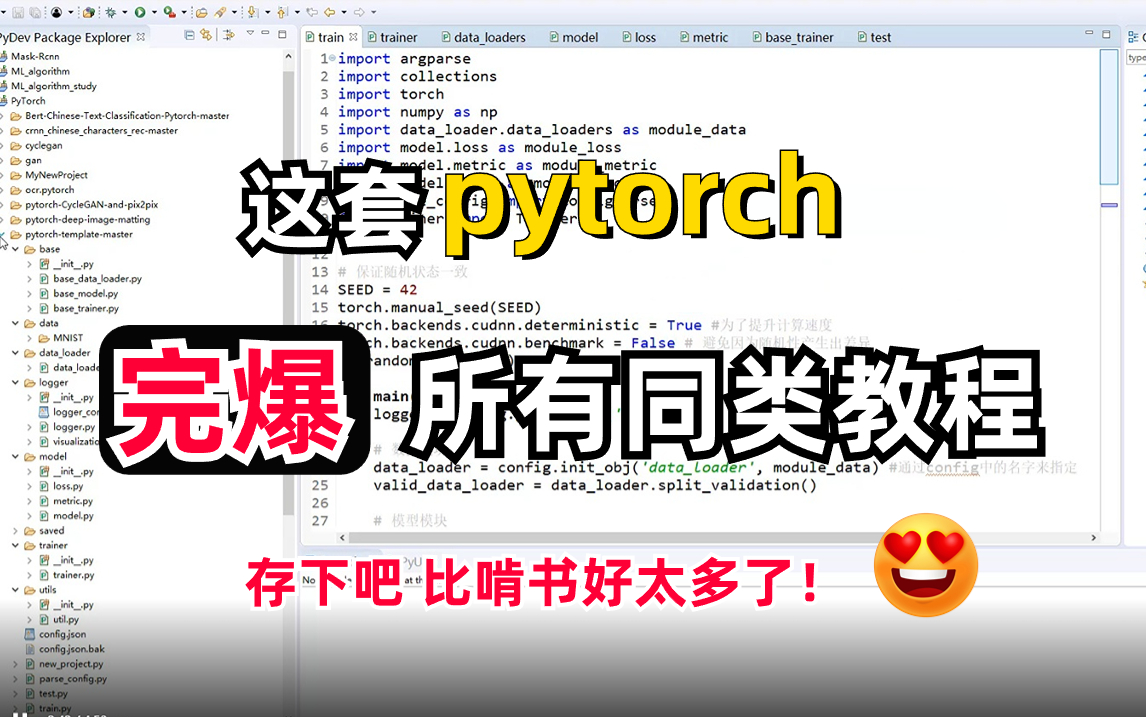Switch to the metric editor tab
1146x717 pixels.
[x=703, y=37]
